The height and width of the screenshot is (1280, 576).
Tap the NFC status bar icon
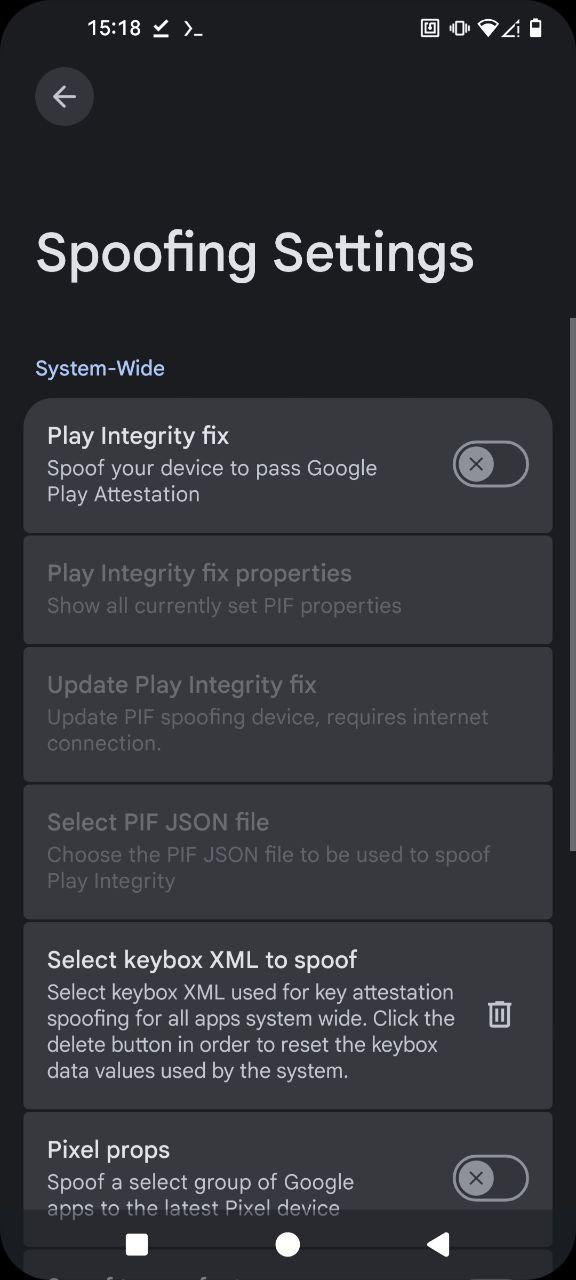click(x=430, y=28)
